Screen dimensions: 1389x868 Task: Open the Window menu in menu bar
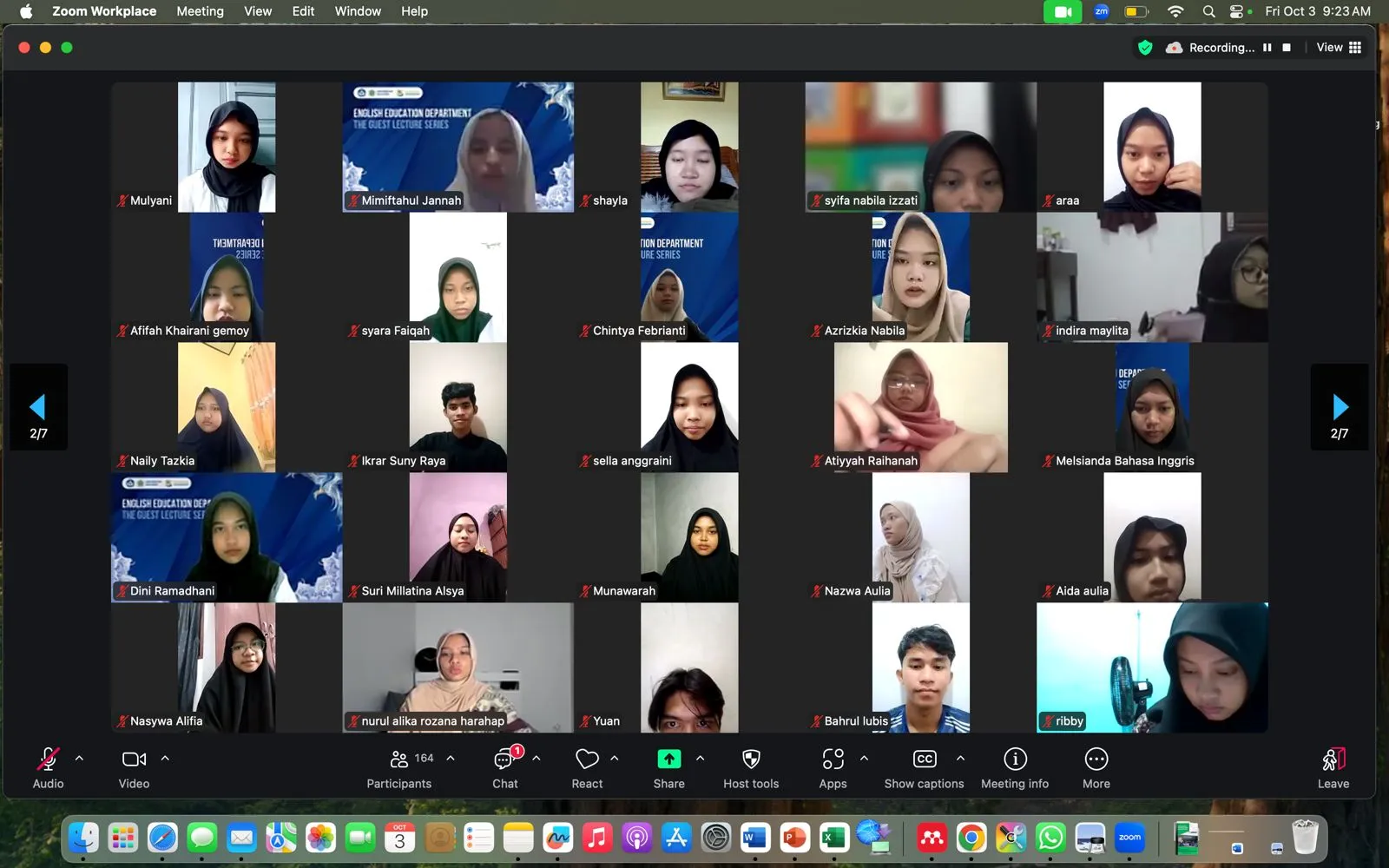[358, 11]
